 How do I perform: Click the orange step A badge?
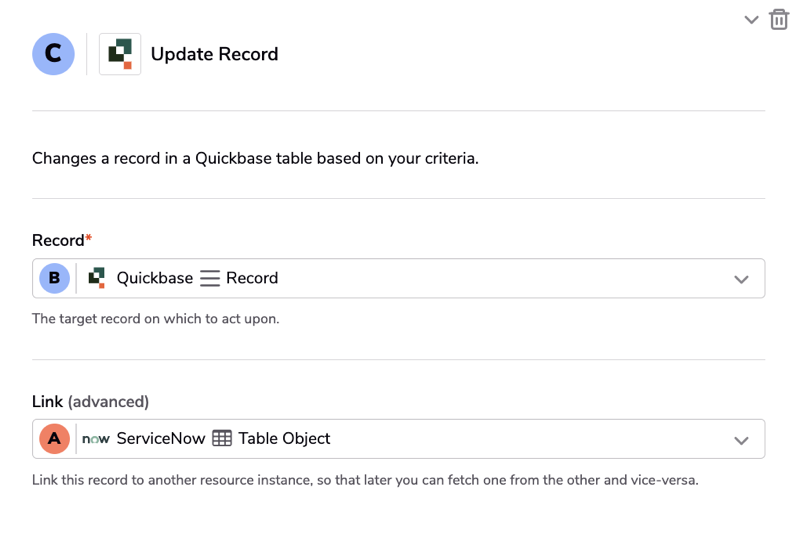[x=55, y=439]
